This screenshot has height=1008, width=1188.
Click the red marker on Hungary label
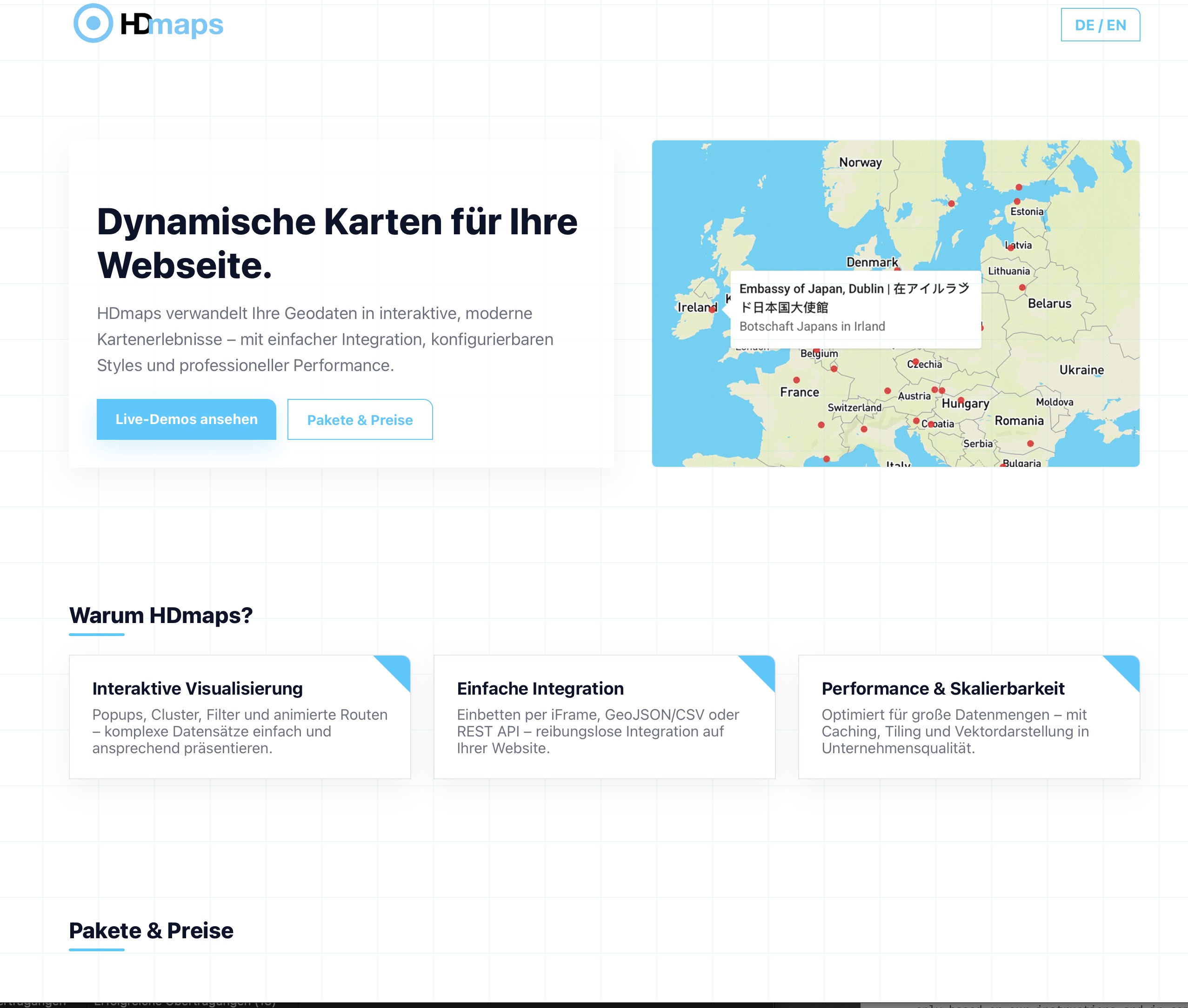(961, 400)
